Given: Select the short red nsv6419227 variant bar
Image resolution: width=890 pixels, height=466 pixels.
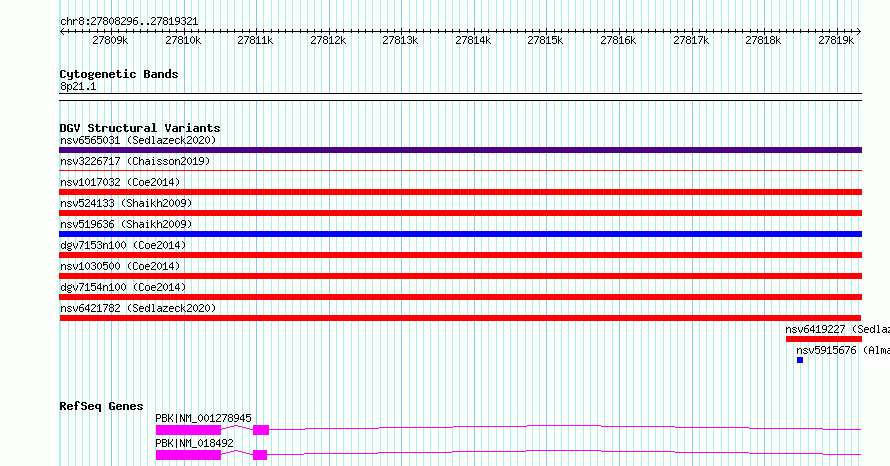Looking at the screenshot, I should [x=824, y=339].
